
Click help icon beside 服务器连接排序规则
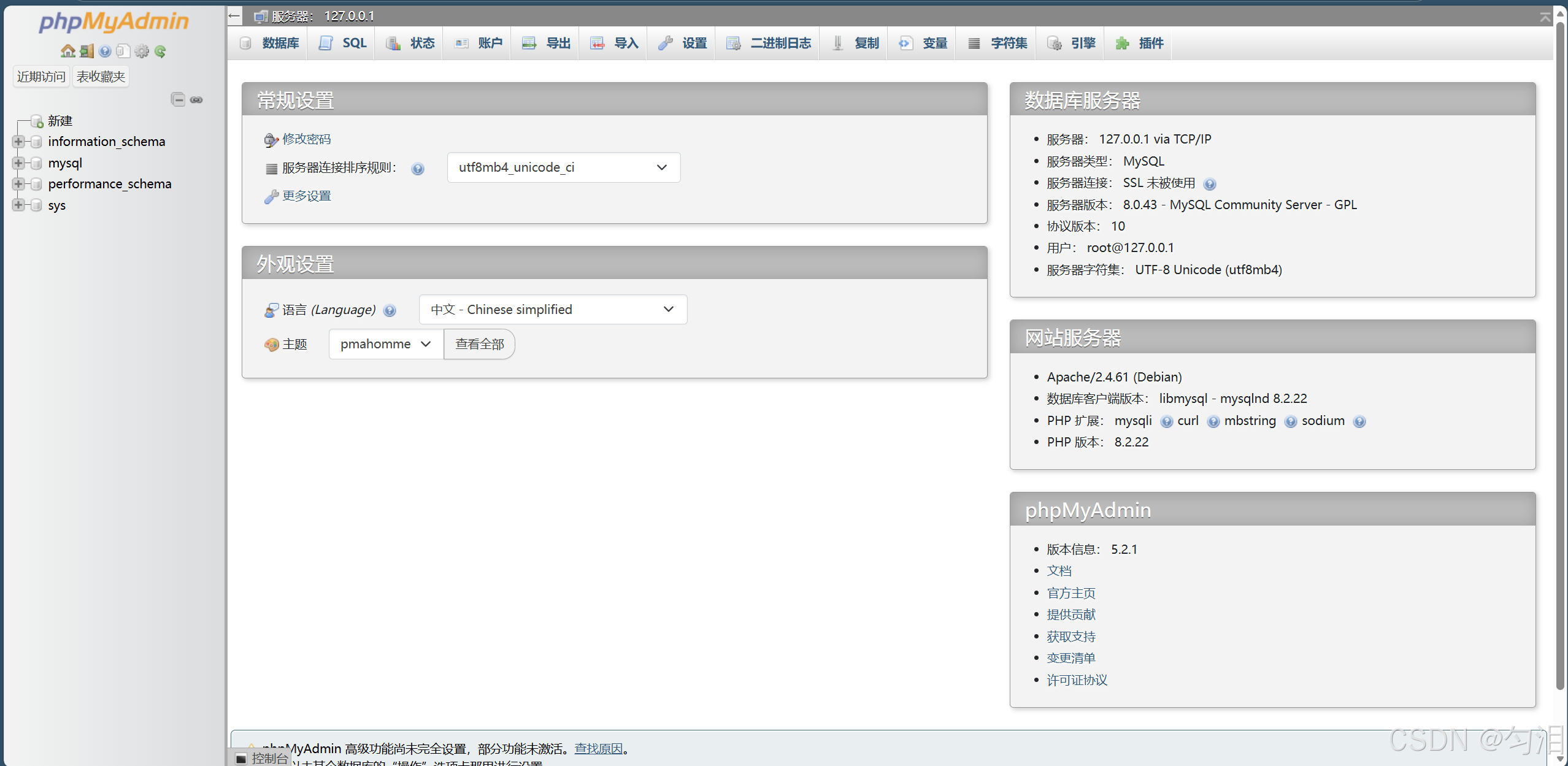[418, 169]
